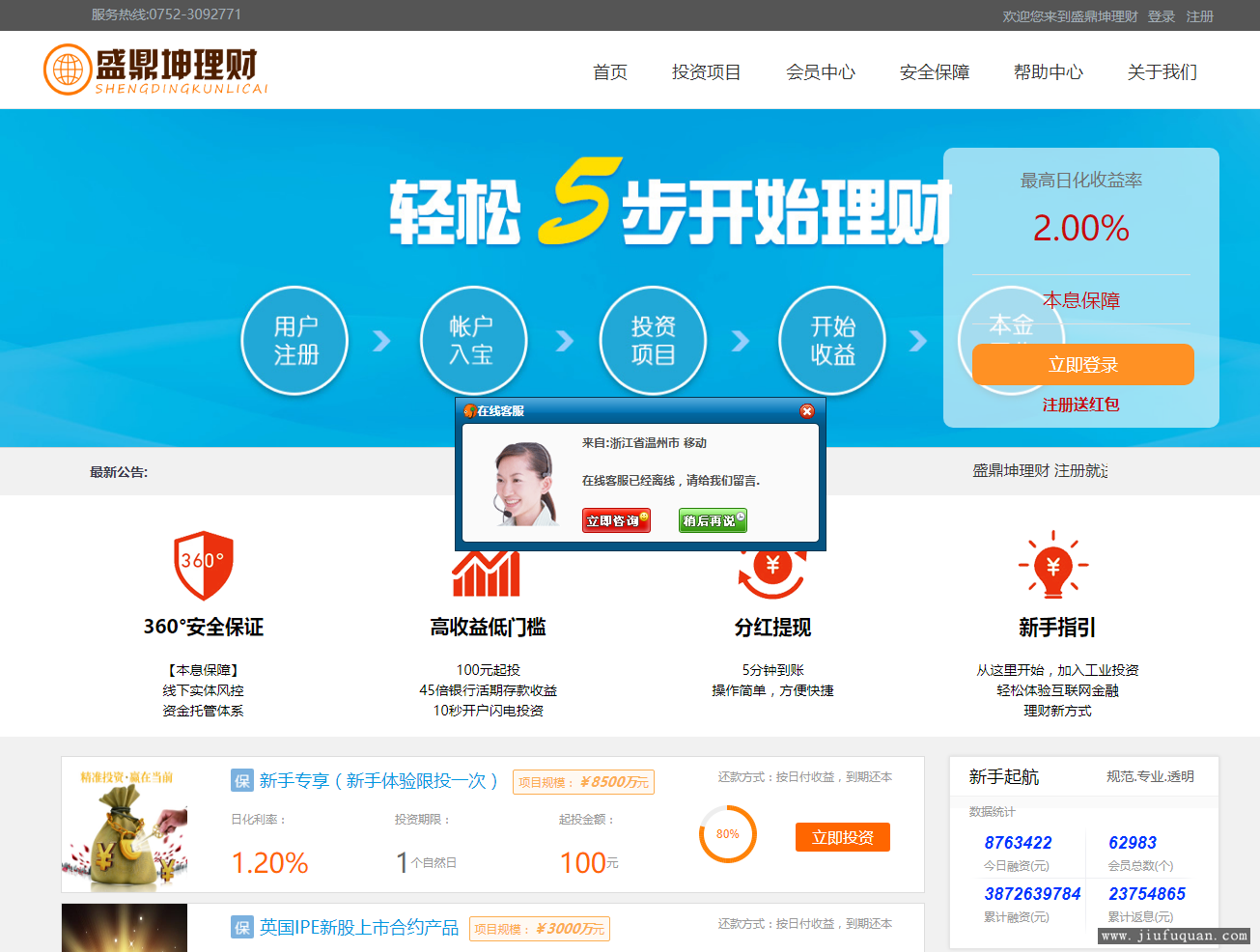Click the green 稍后再说 button
Image resolution: width=1260 pixels, height=952 pixels.
pos(713,520)
